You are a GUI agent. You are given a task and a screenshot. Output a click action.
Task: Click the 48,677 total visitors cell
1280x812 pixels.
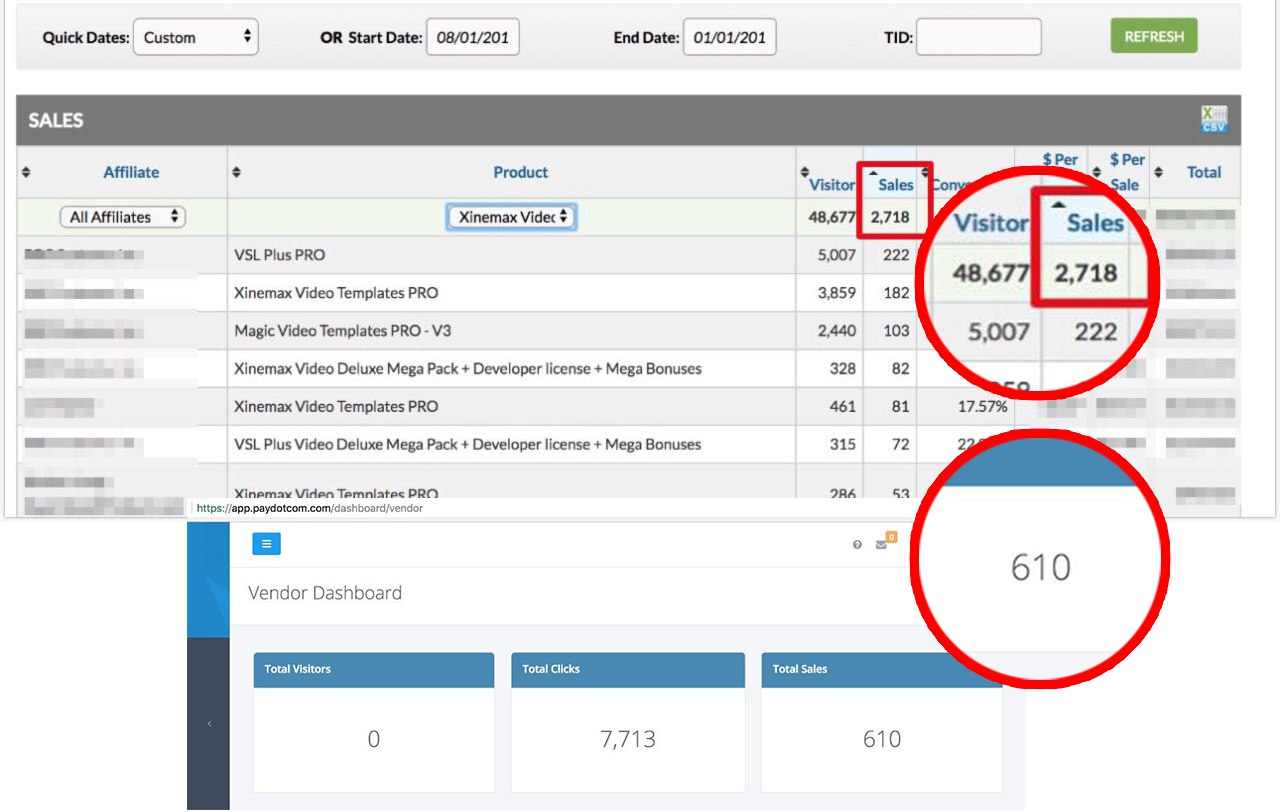click(832, 217)
